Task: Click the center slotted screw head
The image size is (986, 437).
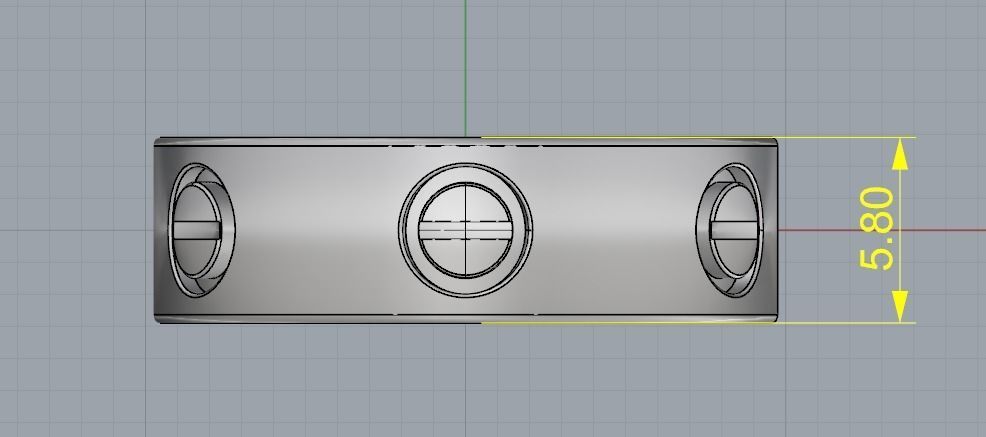Action: tap(465, 230)
